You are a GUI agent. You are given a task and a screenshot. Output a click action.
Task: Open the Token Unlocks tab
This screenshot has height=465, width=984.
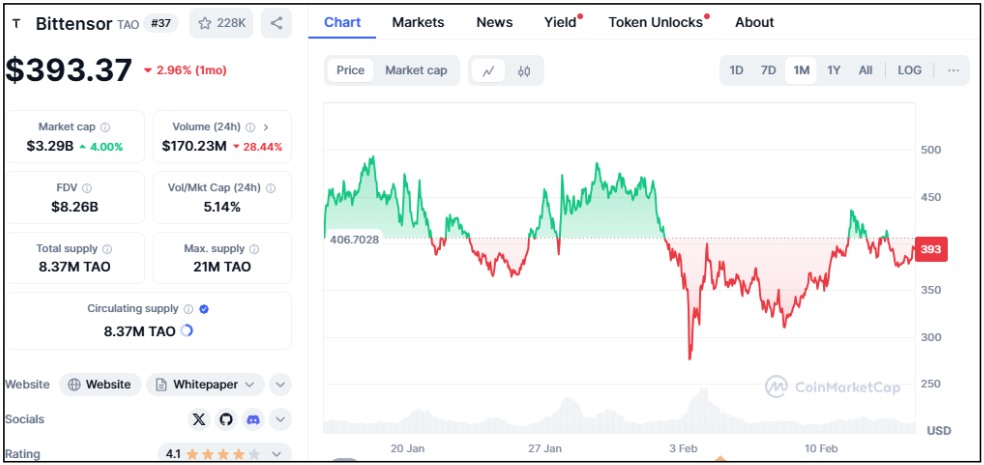point(656,22)
